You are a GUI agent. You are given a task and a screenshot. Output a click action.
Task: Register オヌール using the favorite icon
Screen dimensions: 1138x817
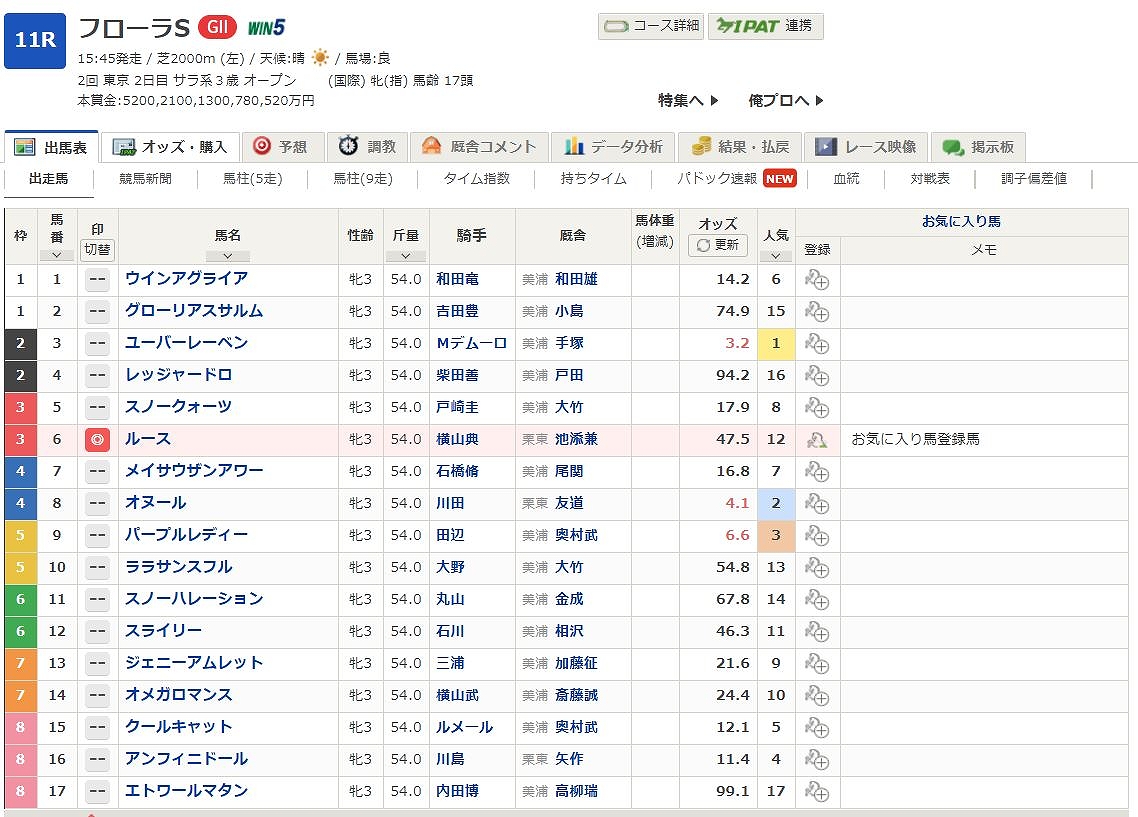click(x=817, y=504)
